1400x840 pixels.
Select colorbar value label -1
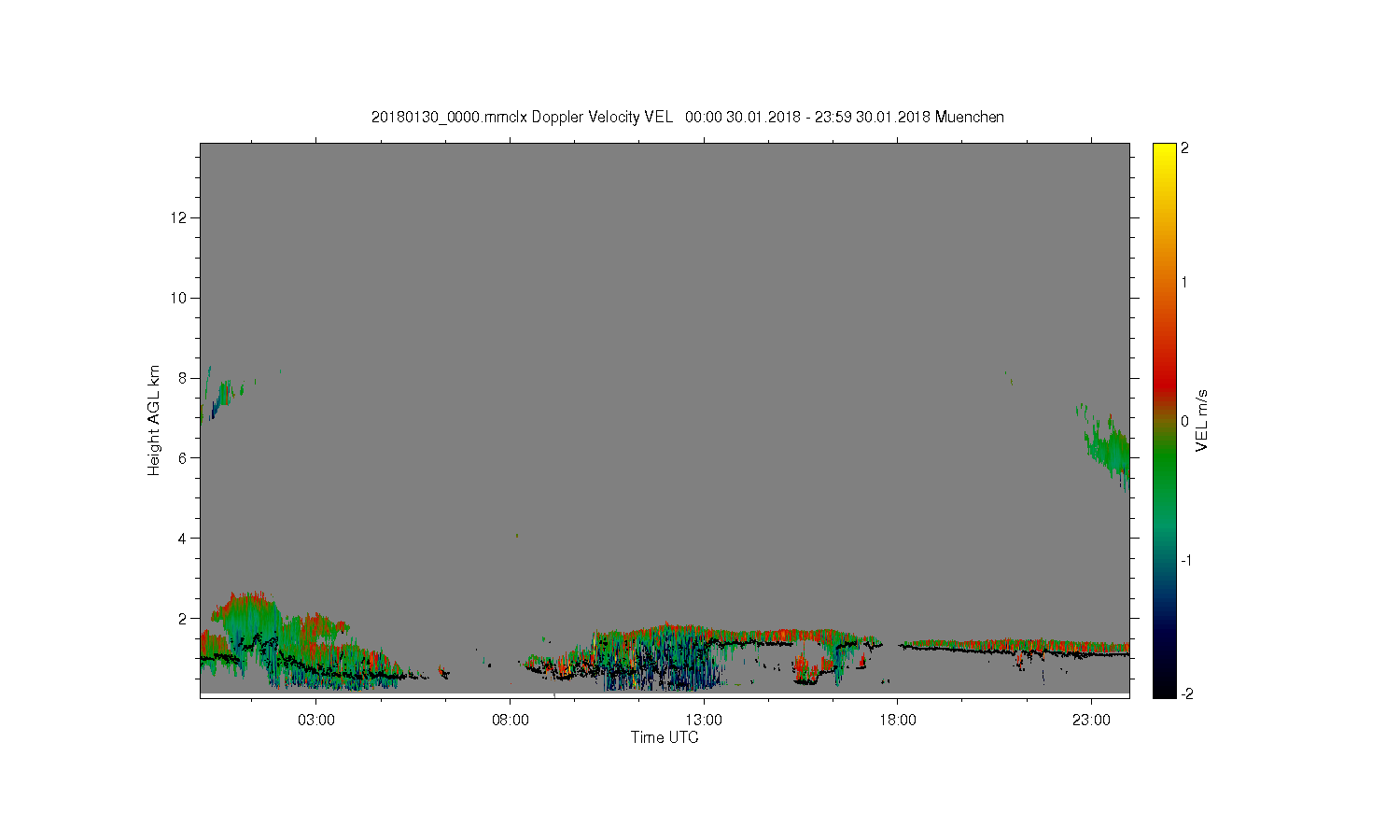[x=1186, y=560]
